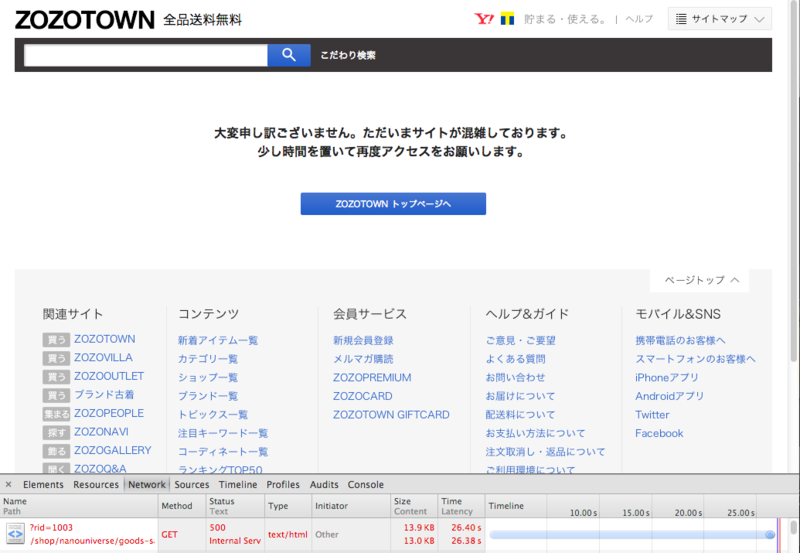This screenshot has width=800, height=553.
Task: Open the Console tab
Action: click(366, 485)
